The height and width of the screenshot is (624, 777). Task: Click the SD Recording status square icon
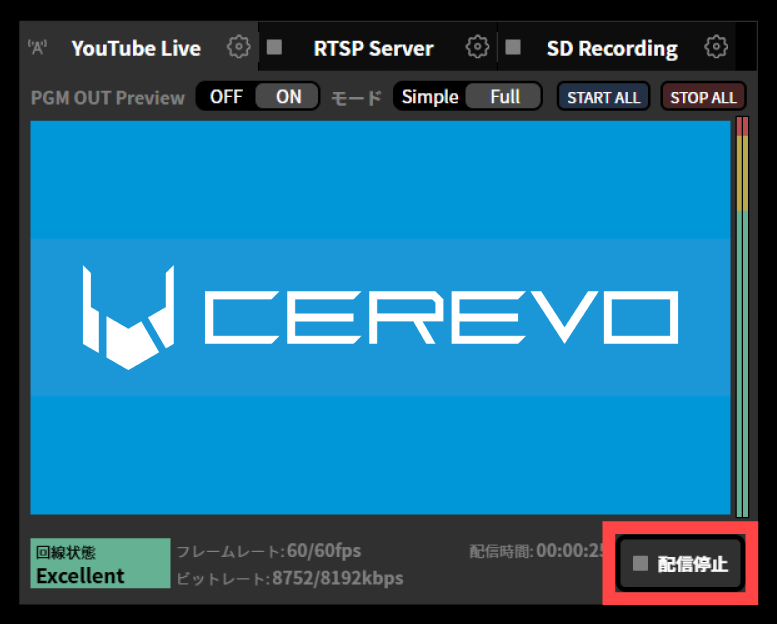click(513, 47)
